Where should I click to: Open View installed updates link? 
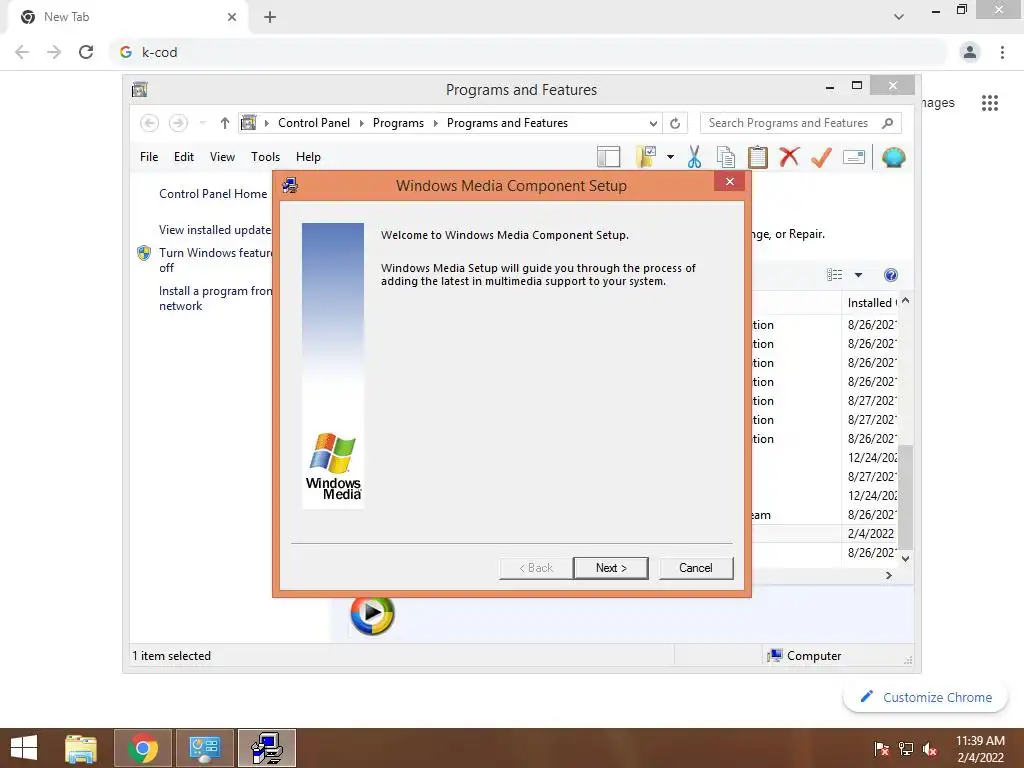click(x=215, y=230)
